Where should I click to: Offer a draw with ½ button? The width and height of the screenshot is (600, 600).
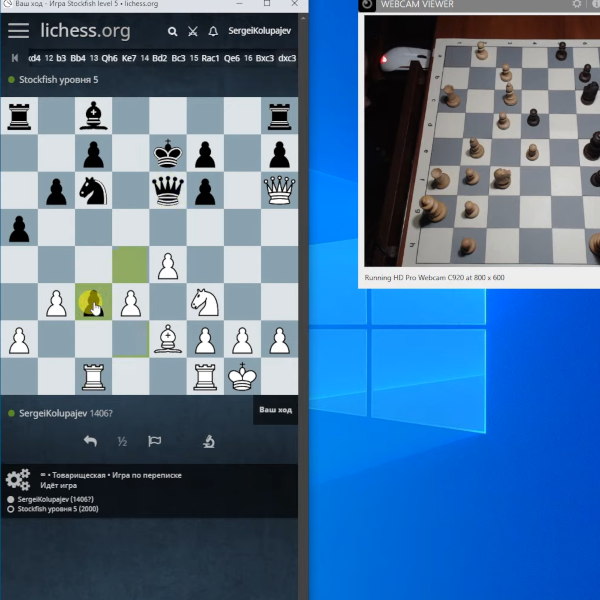click(x=122, y=441)
